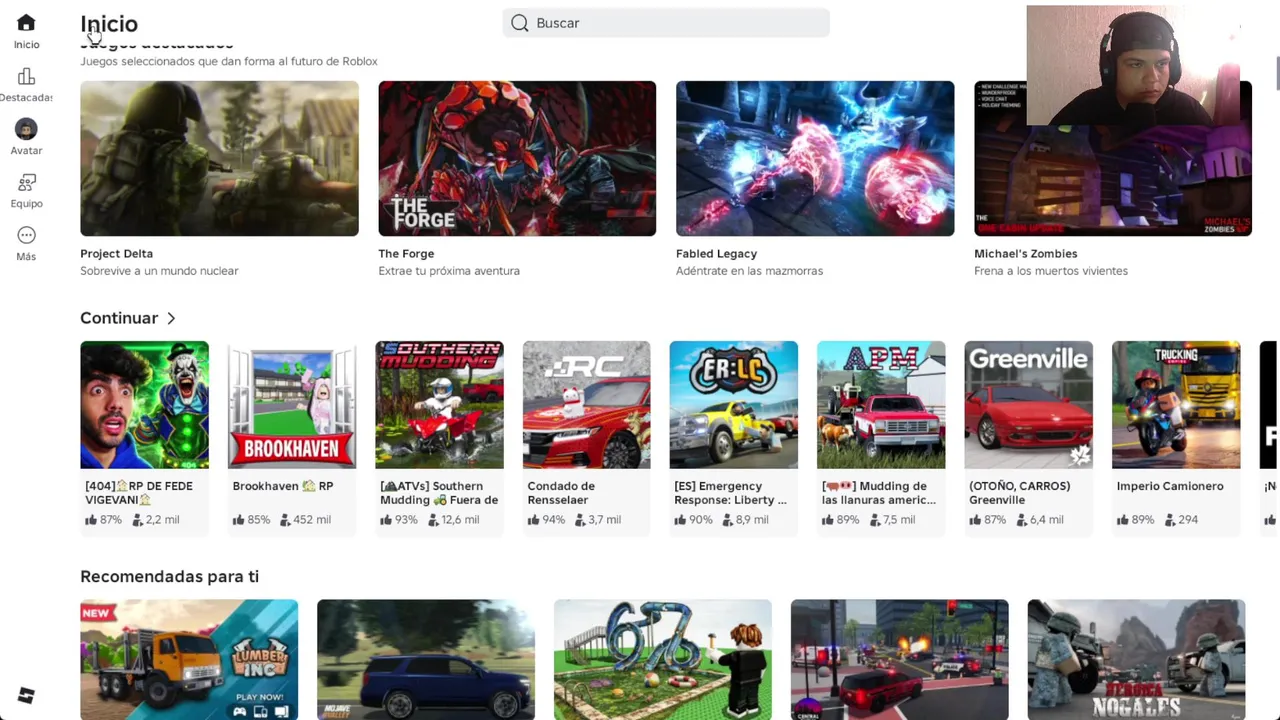Click Imperio Camionero game name
This screenshot has height=720, width=1280.
click(x=1170, y=486)
